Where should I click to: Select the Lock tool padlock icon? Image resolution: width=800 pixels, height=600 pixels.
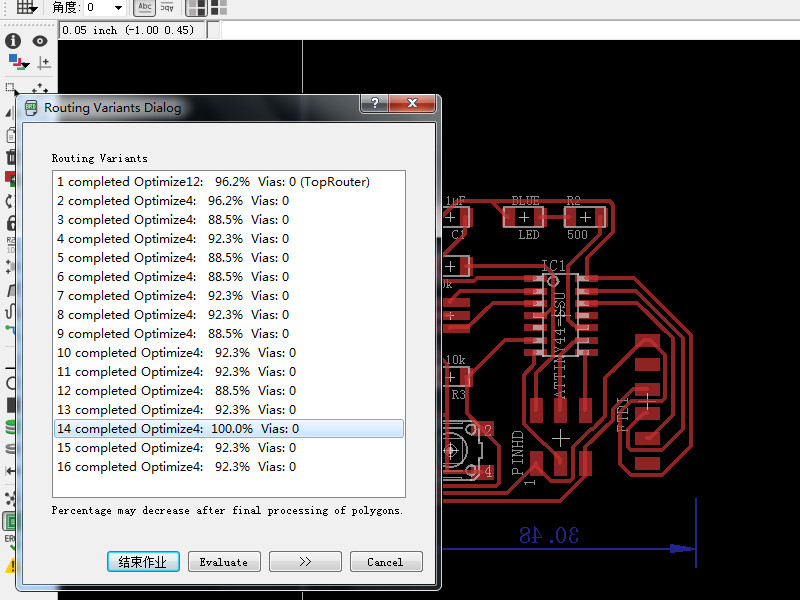coord(11,222)
